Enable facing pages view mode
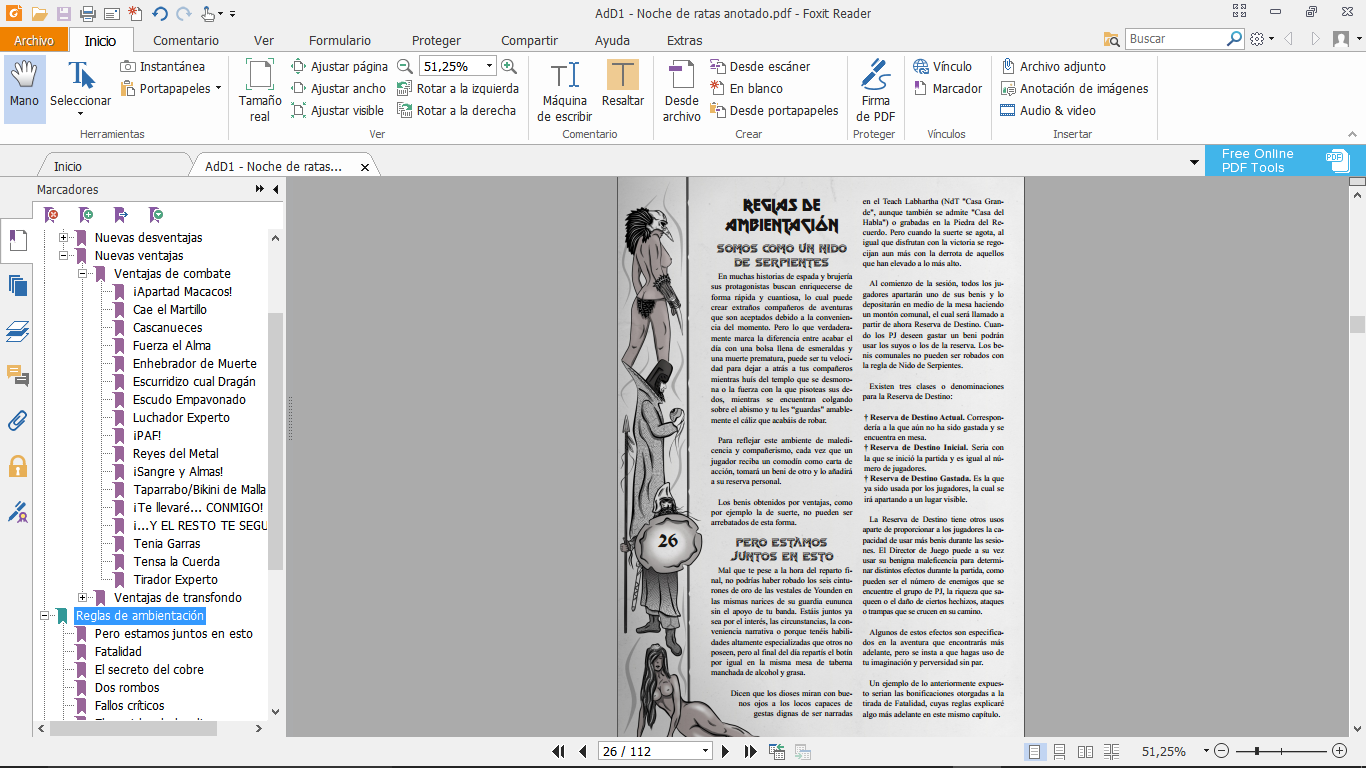This screenshot has height=768, width=1366. pyautogui.click(x=1086, y=751)
